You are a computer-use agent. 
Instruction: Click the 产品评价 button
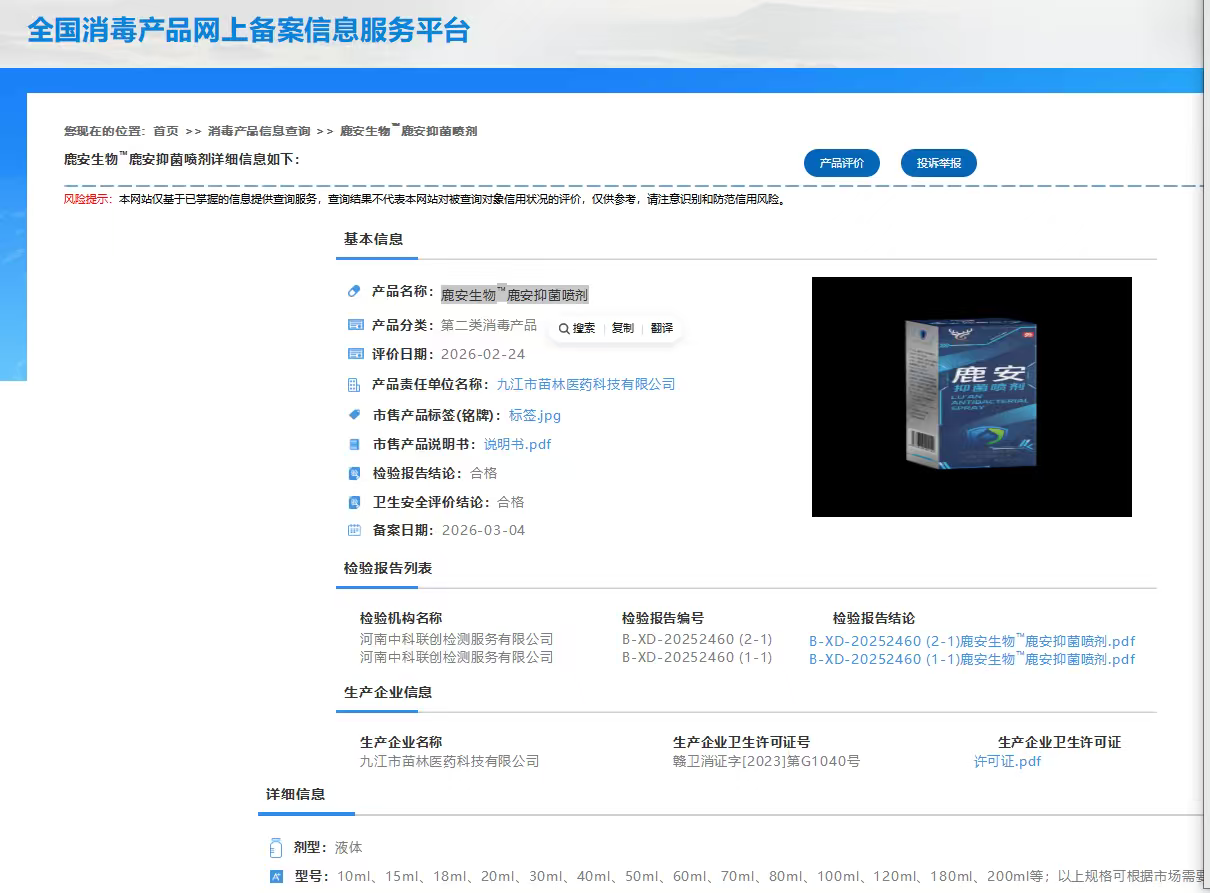[x=842, y=163]
